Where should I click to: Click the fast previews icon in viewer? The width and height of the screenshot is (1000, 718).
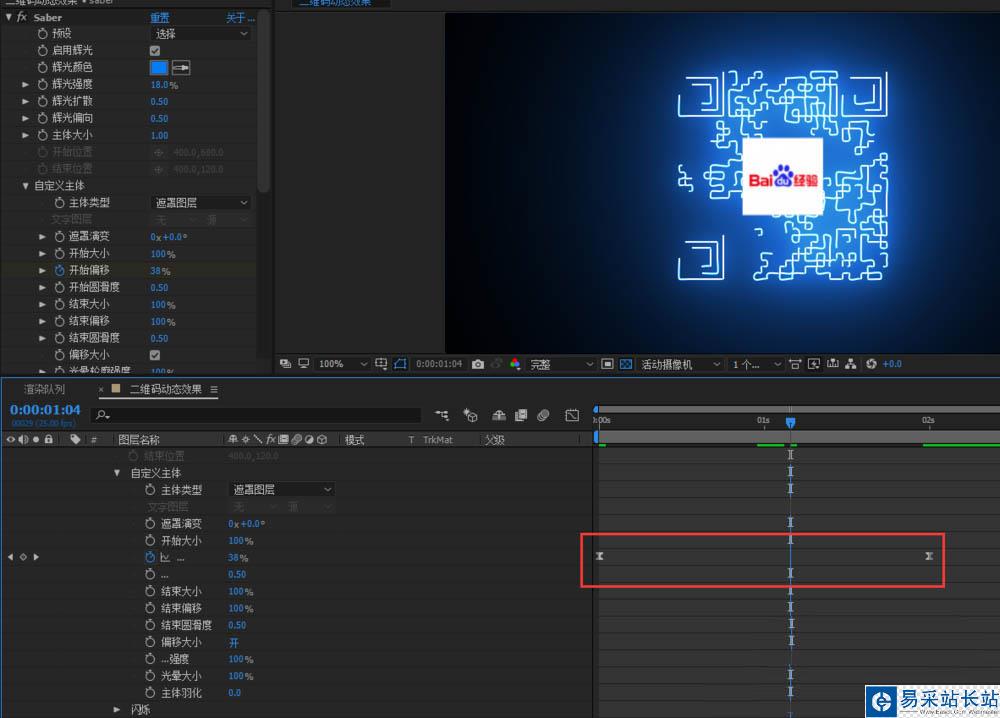click(x=814, y=364)
